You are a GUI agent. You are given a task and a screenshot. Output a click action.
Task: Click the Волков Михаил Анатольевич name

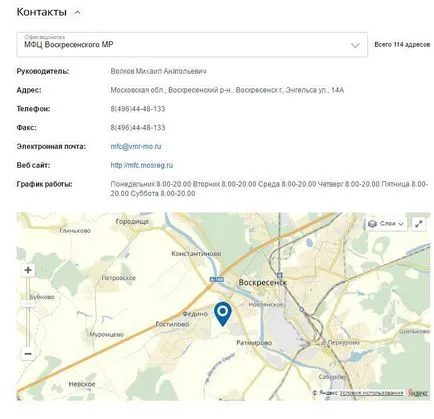tap(158, 71)
